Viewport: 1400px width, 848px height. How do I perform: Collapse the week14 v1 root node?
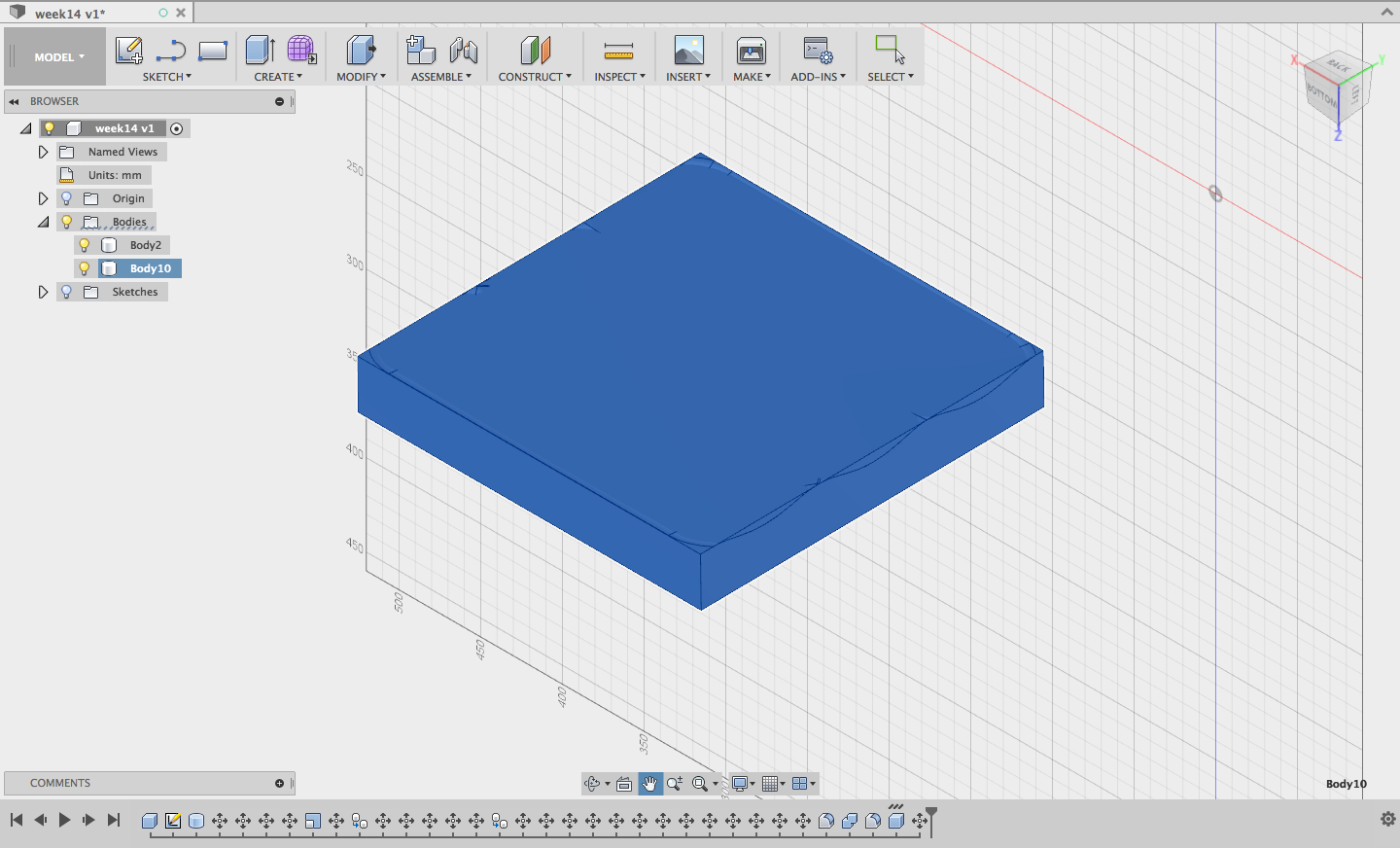pyautogui.click(x=25, y=128)
